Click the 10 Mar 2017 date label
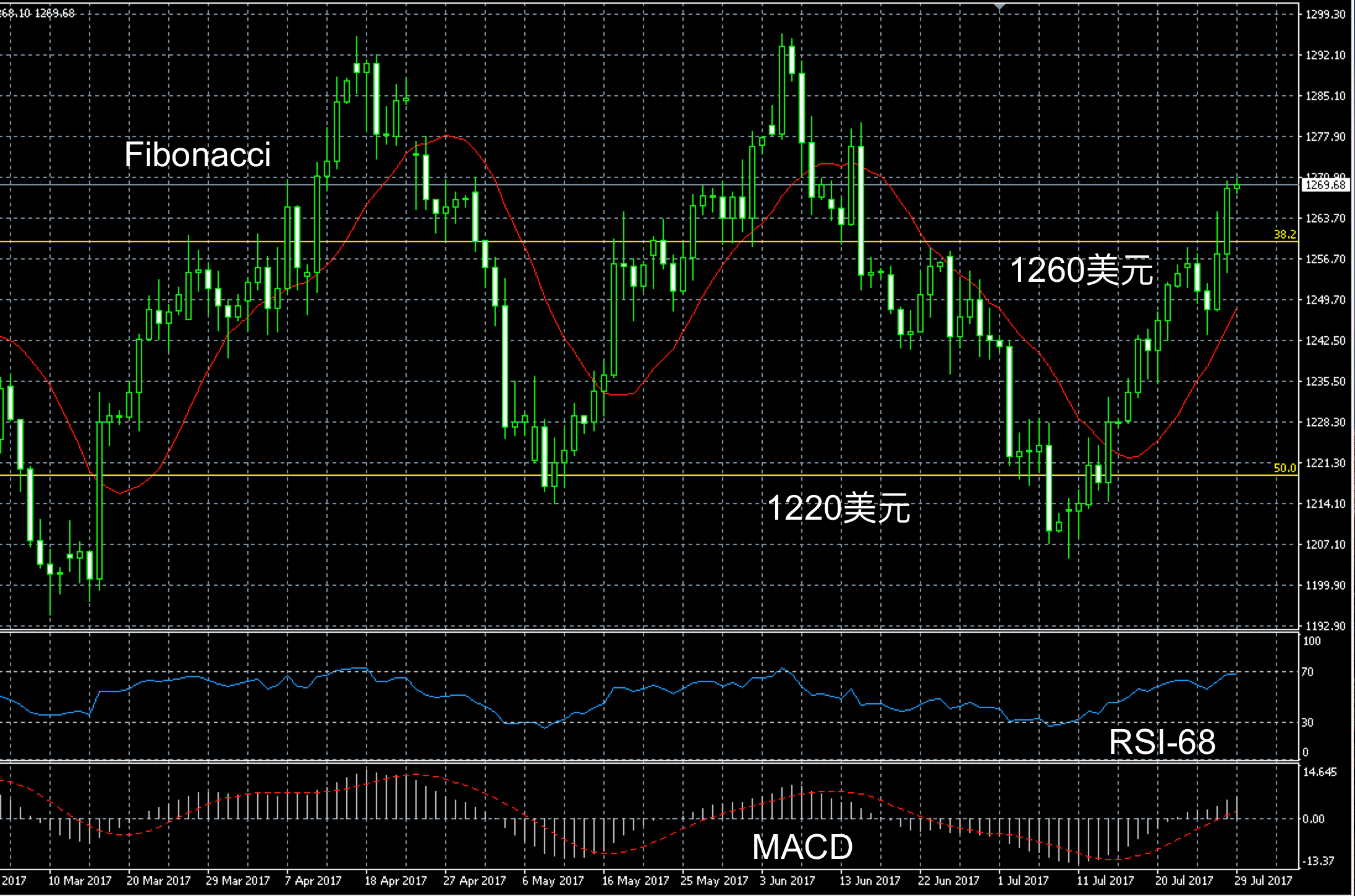1355x896 pixels. click(x=80, y=881)
